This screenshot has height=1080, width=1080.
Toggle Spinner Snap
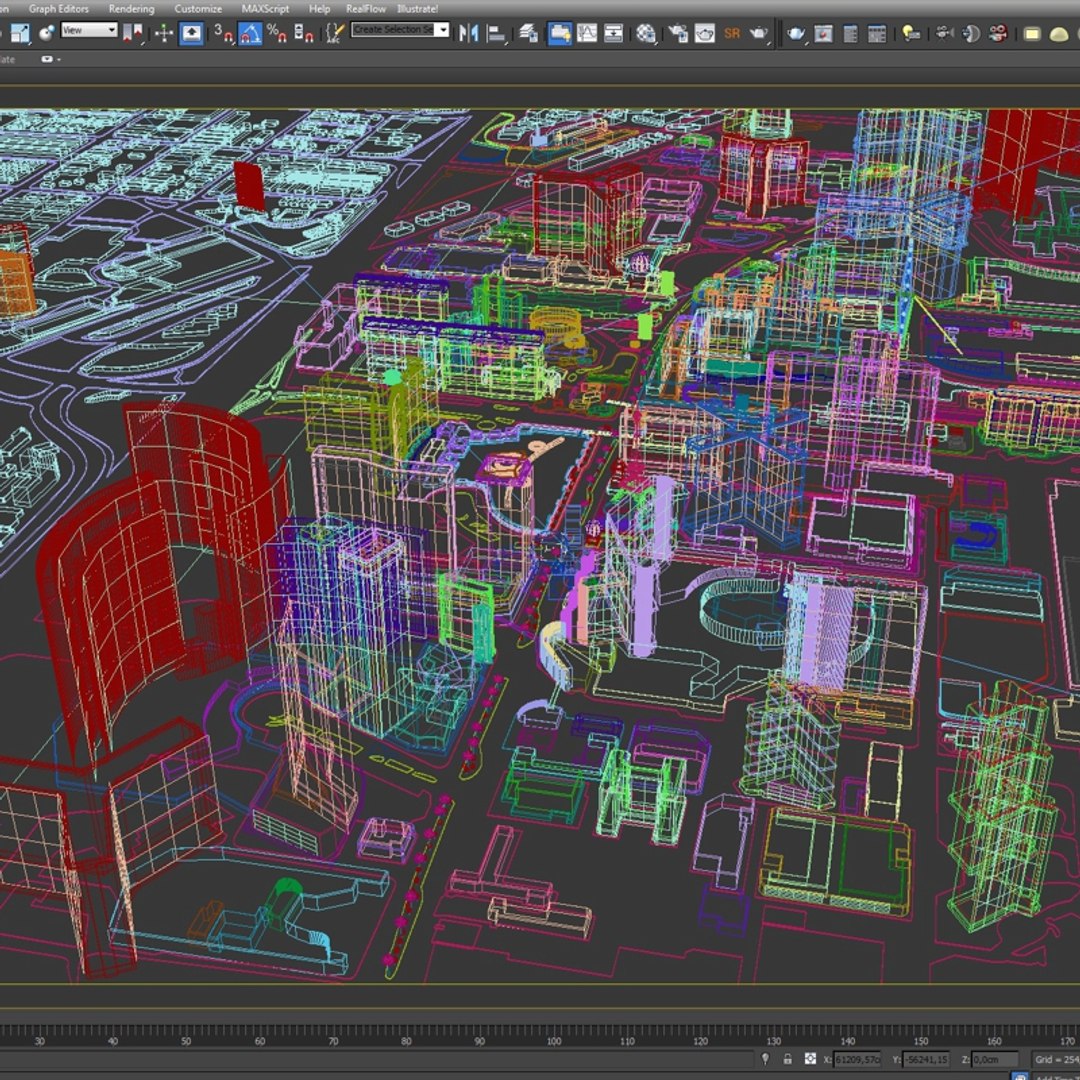tap(304, 32)
